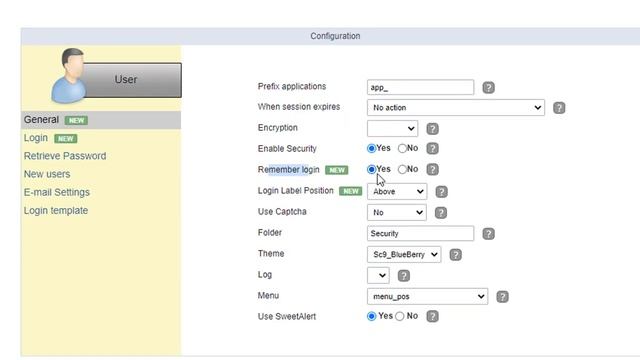Open the Use Captcha dropdown
This screenshot has height=360, width=640.
point(396,212)
